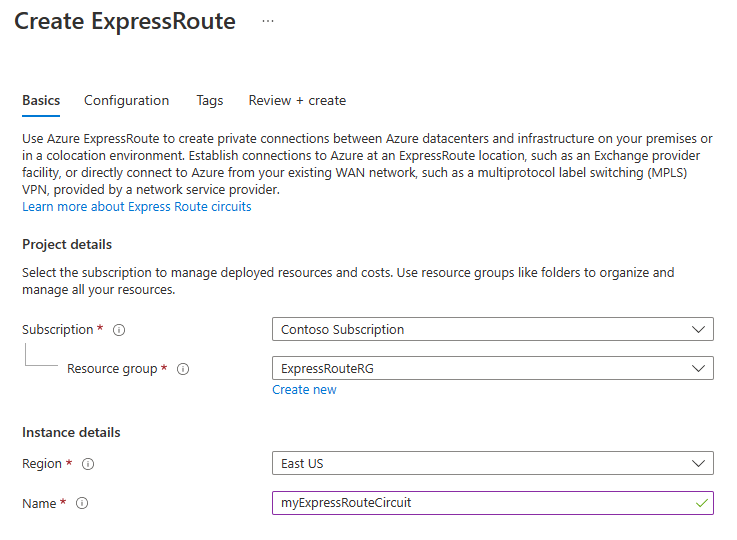Click the Region info icon

point(88,464)
